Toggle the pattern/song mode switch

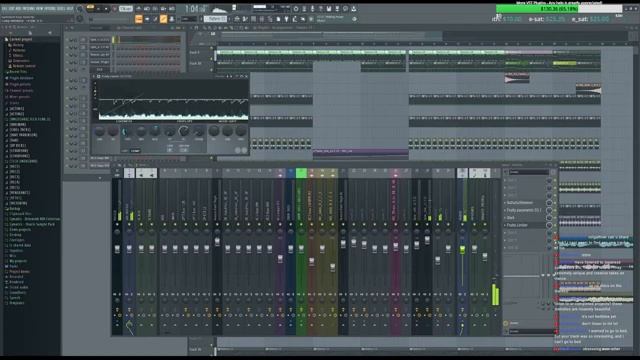(x=90, y=8)
